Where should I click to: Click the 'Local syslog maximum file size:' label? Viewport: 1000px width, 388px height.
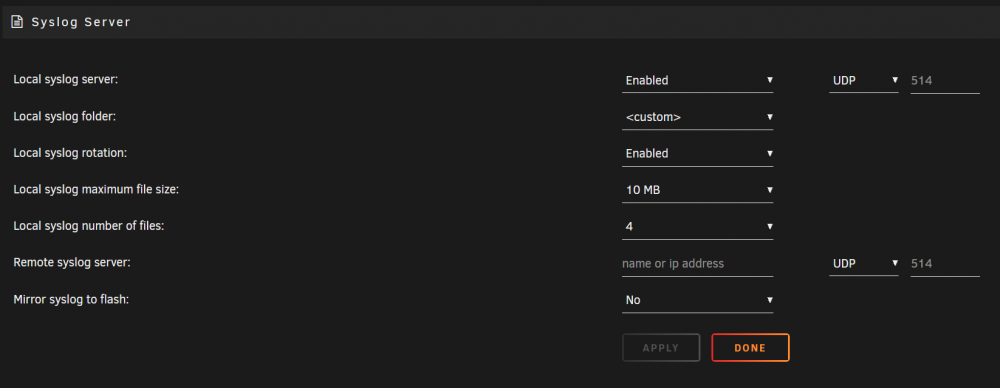tap(96, 190)
